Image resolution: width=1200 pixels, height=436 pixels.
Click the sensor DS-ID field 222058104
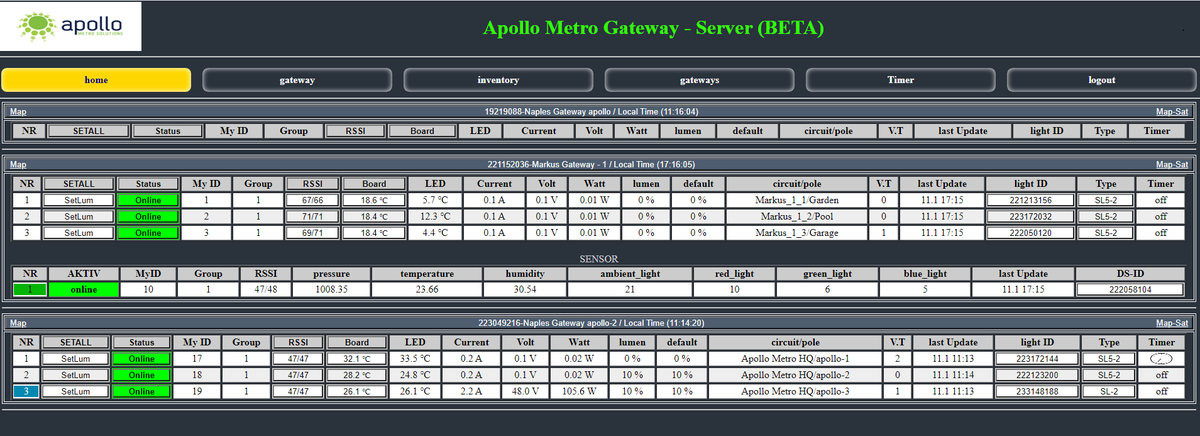tap(1129, 289)
